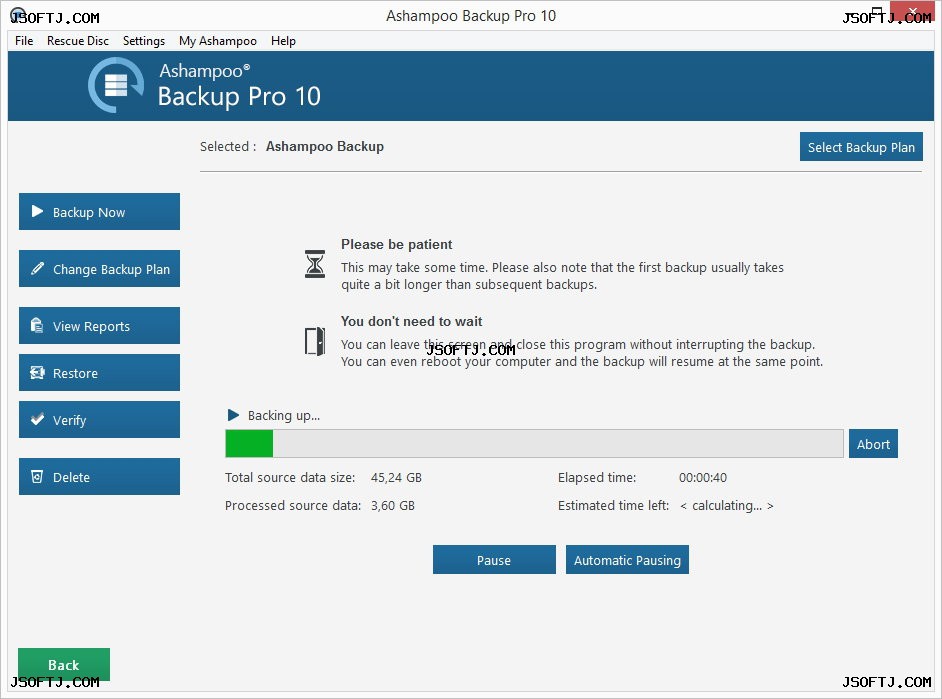Click the Elapsed time label

[597, 477]
